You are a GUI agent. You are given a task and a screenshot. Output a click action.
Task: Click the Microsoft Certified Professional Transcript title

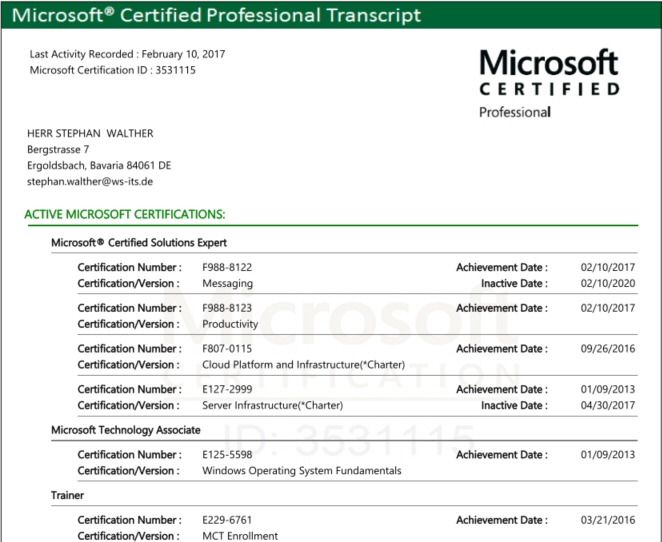point(216,15)
